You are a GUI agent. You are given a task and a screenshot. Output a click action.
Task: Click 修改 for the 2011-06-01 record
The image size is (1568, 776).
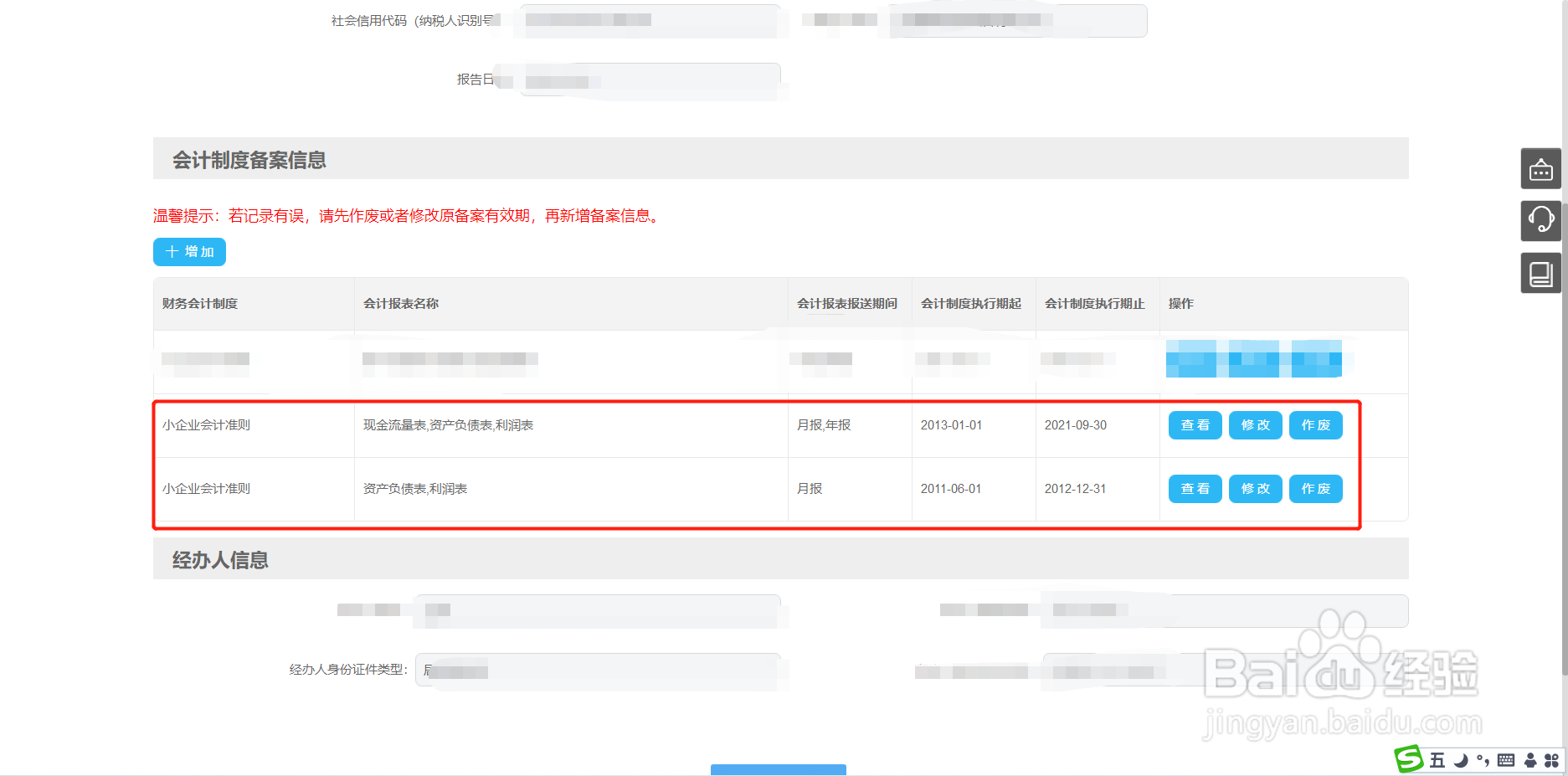pyautogui.click(x=1256, y=489)
